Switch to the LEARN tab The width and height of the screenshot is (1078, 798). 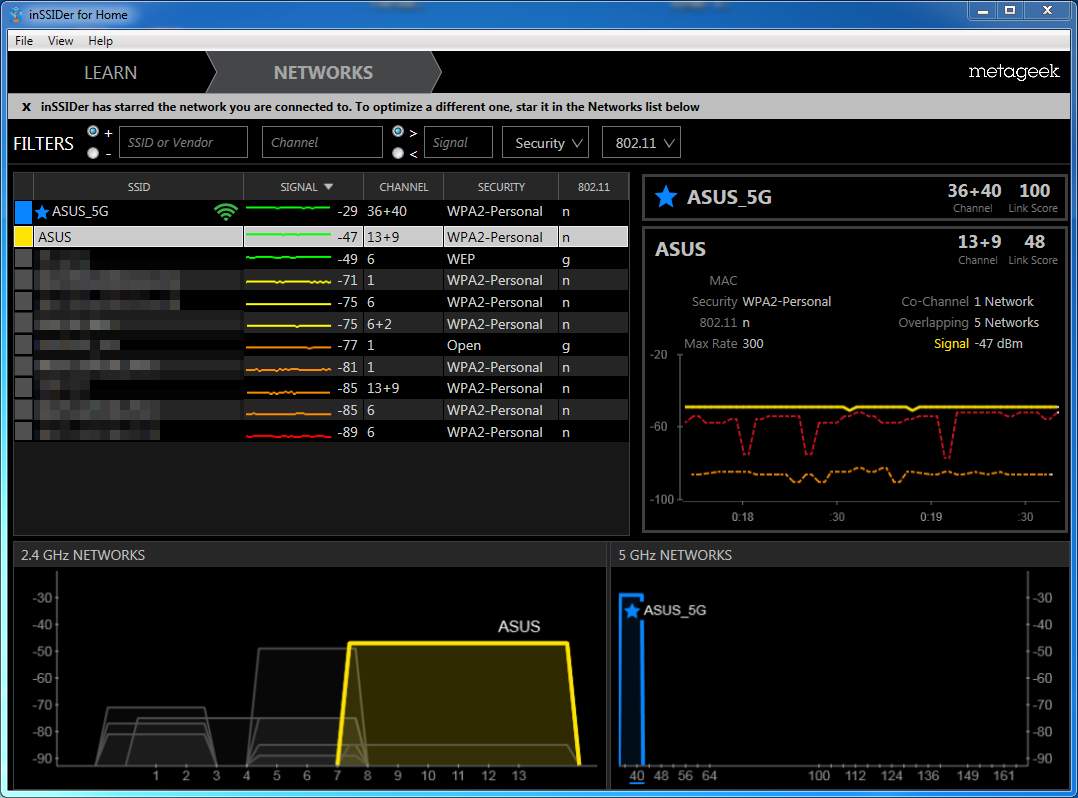(110, 72)
